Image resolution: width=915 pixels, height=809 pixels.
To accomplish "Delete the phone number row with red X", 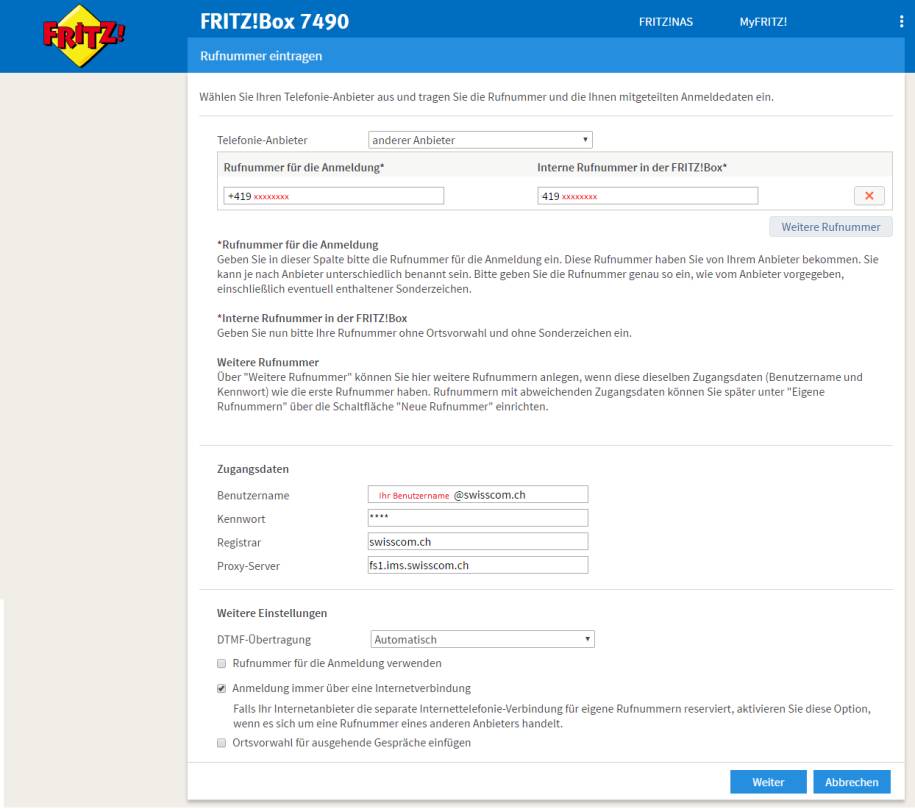I will pyautogui.click(x=869, y=196).
